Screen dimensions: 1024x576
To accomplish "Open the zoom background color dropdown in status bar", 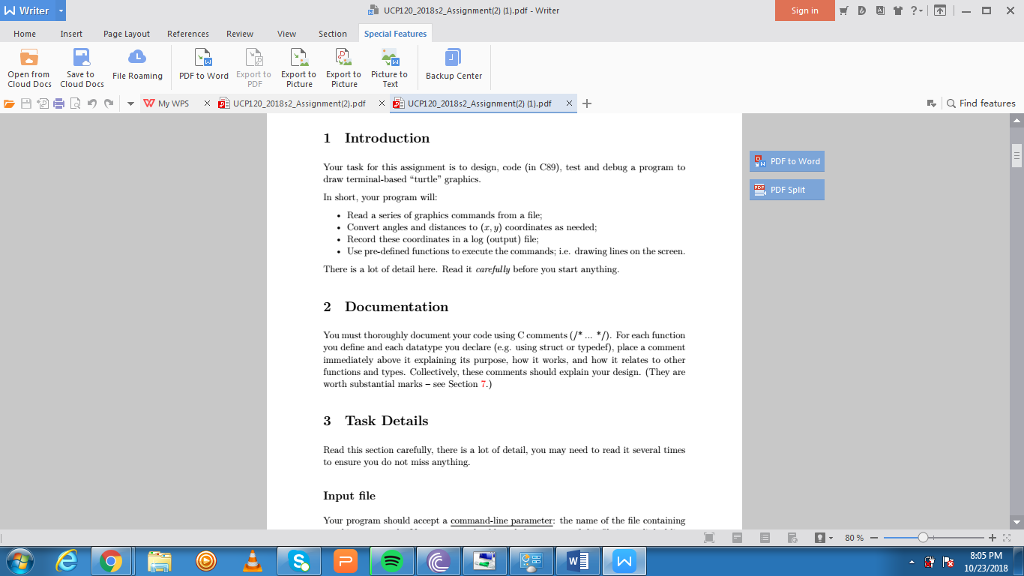I will 831,537.
